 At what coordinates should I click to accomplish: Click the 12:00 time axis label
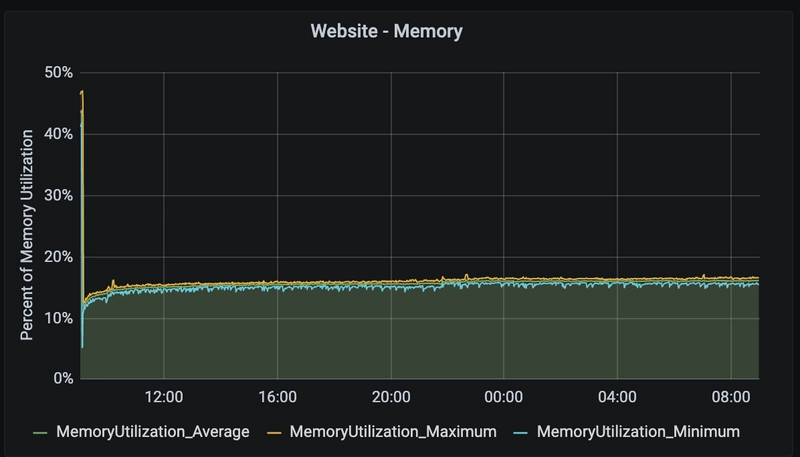[163, 397]
